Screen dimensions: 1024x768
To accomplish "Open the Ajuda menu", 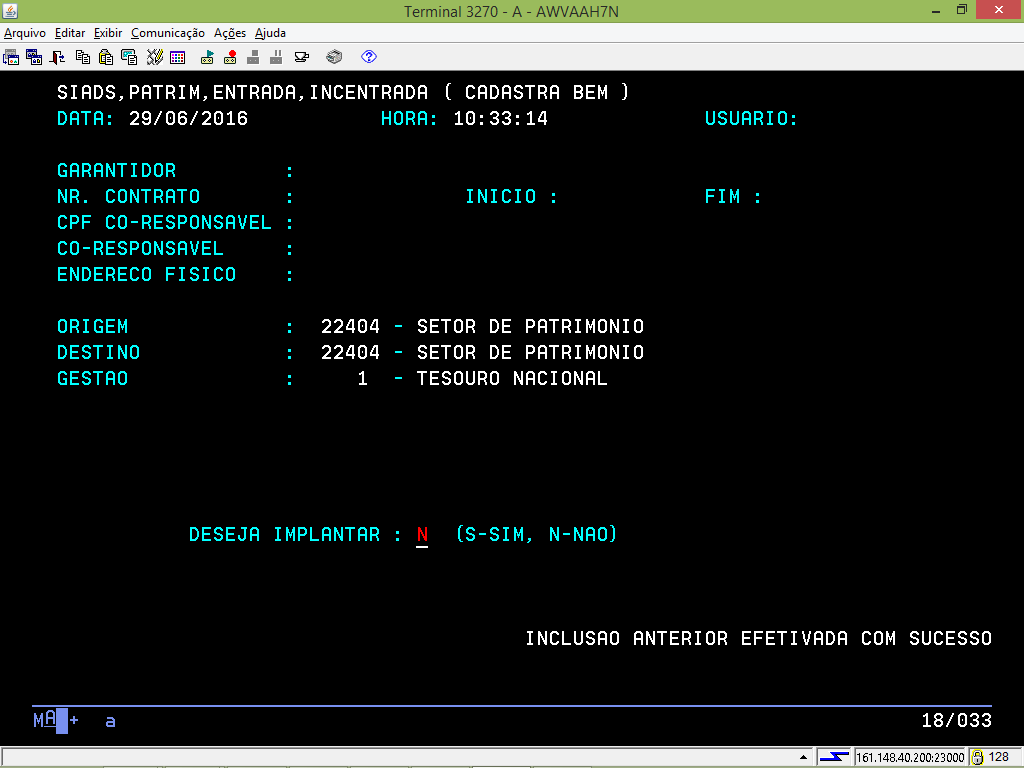I will point(270,33).
